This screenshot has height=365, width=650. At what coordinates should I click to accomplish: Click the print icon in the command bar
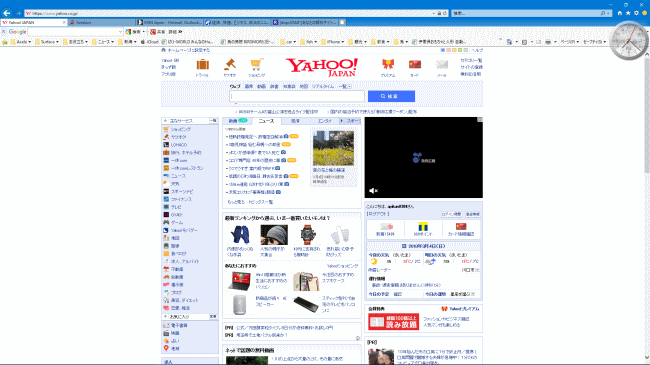(x=548, y=42)
